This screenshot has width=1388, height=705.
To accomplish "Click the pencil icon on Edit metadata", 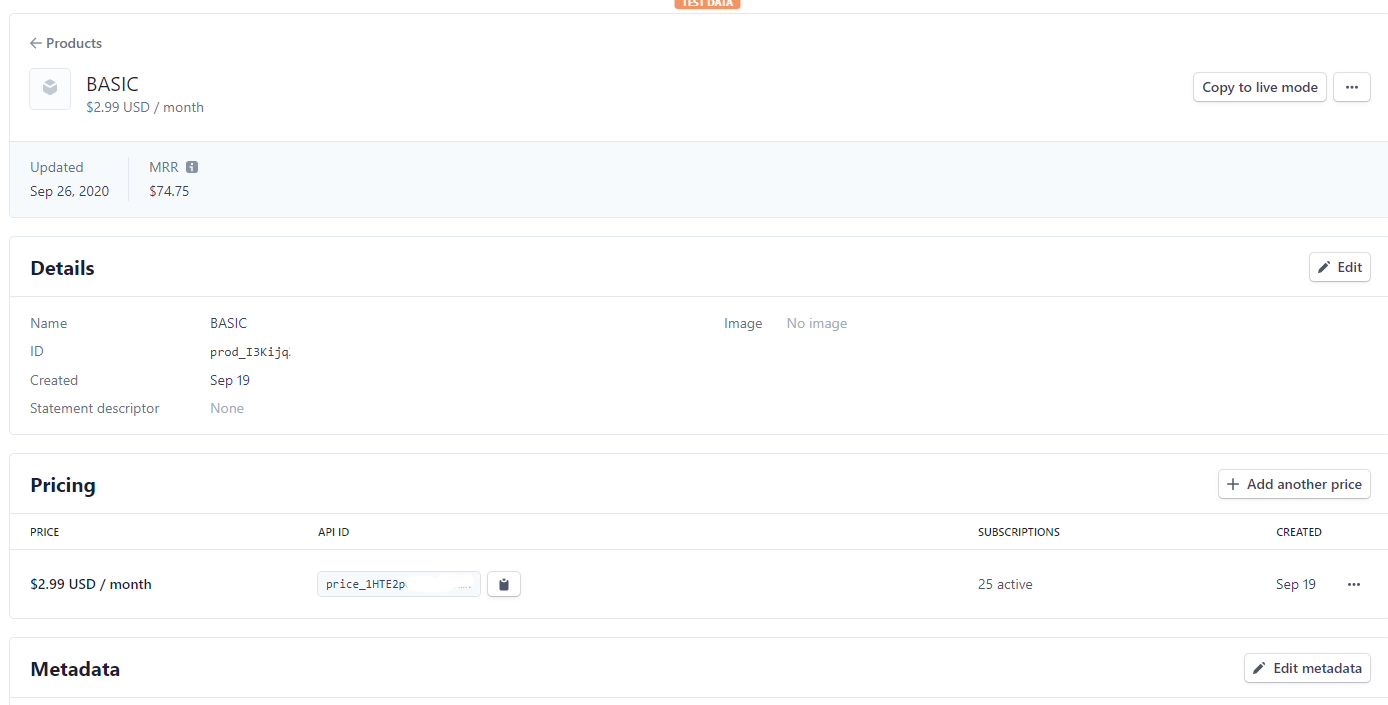I will tap(1258, 668).
